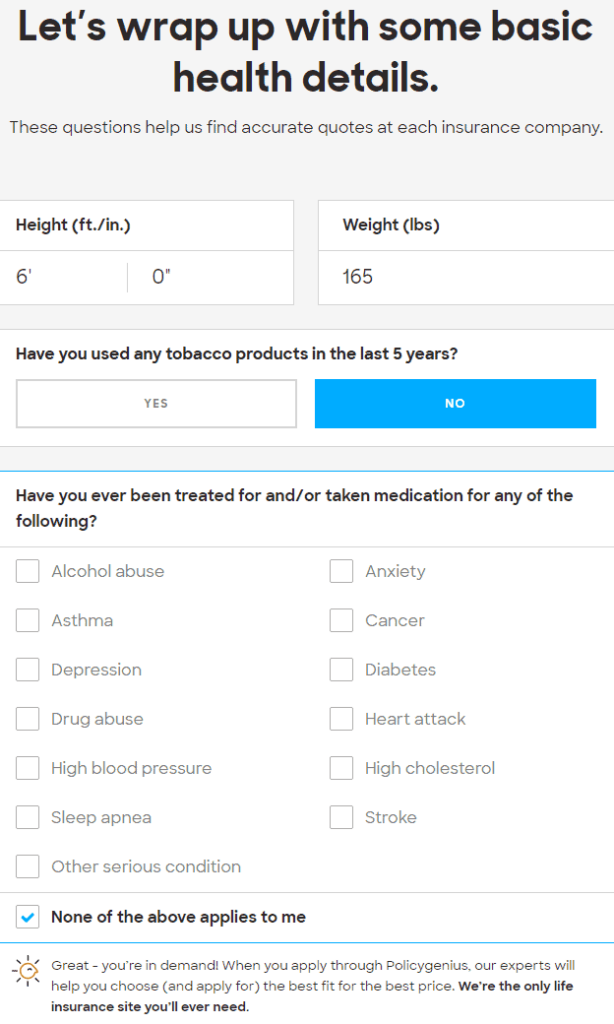This screenshot has width=614, height=1024.
Task: Select the Stroke checkbox
Action: 341,817
